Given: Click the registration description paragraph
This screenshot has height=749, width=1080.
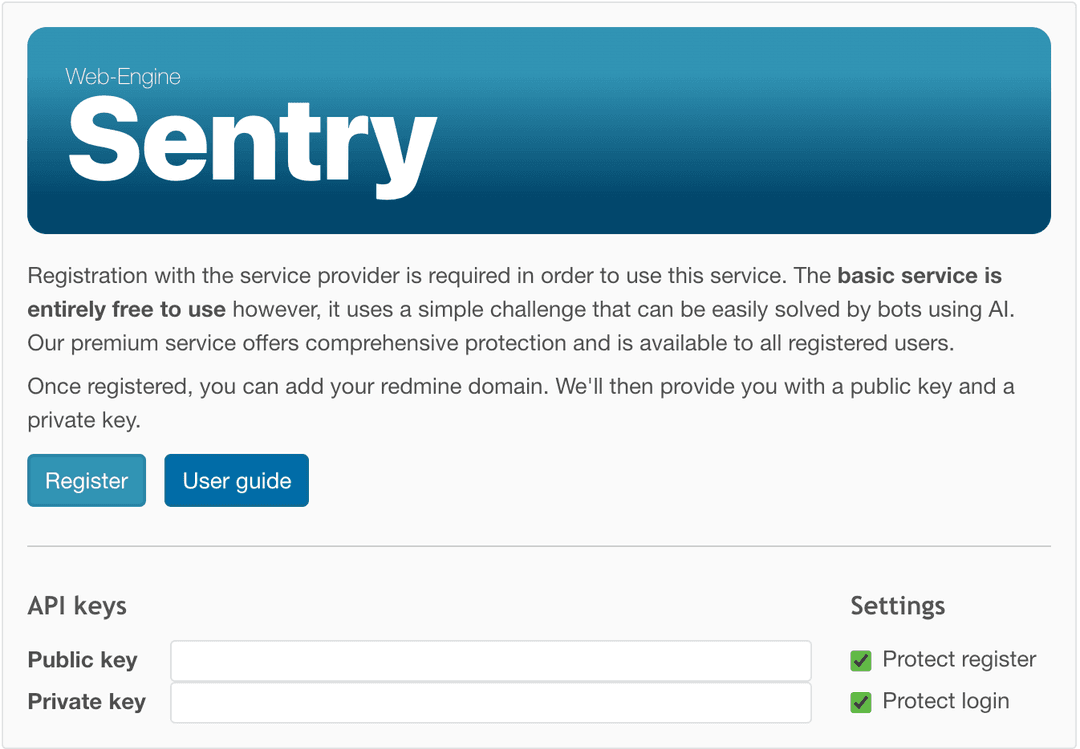Looking at the screenshot, I should pyautogui.click(x=520, y=309).
